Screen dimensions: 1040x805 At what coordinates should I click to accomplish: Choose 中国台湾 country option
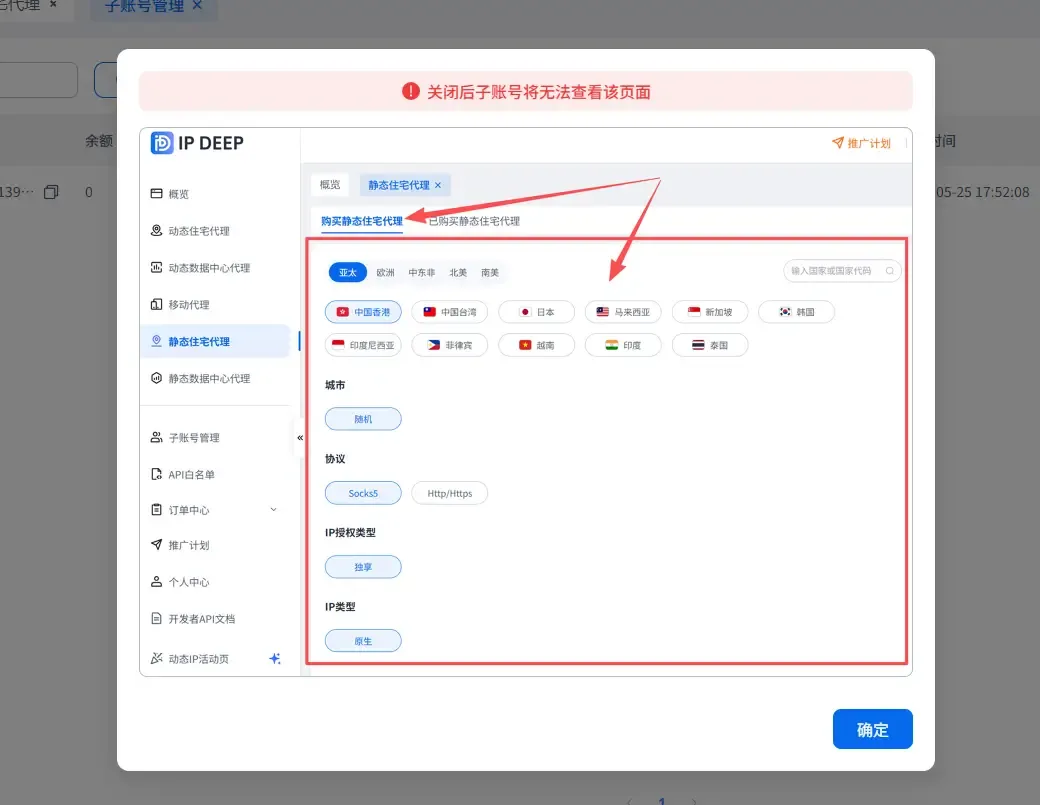[450, 312]
